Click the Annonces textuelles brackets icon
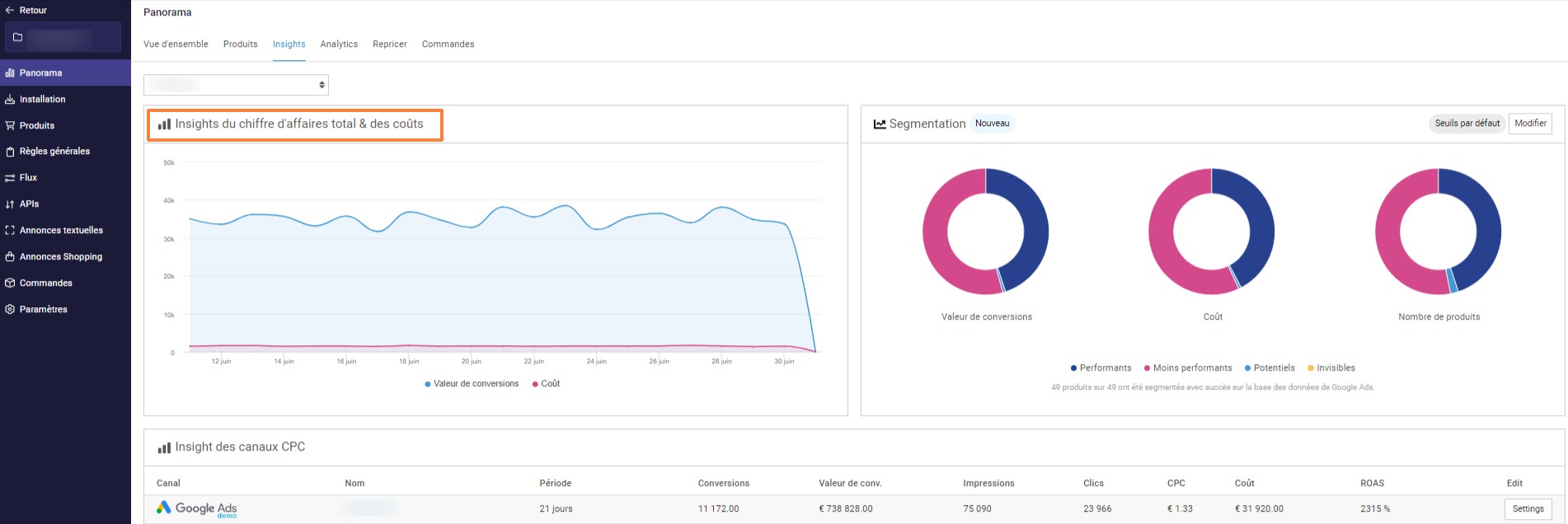The width and height of the screenshot is (1568, 524). [10, 231]
